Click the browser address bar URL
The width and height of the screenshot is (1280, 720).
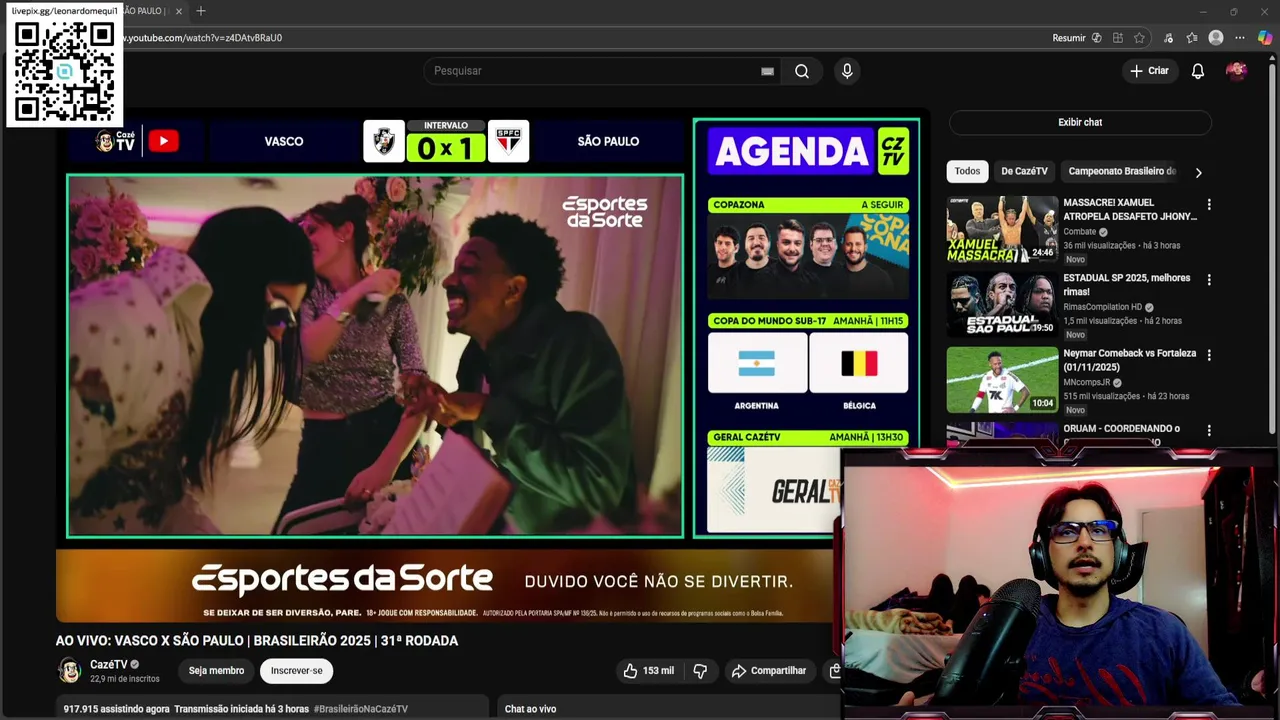click(x=203, y=38)
